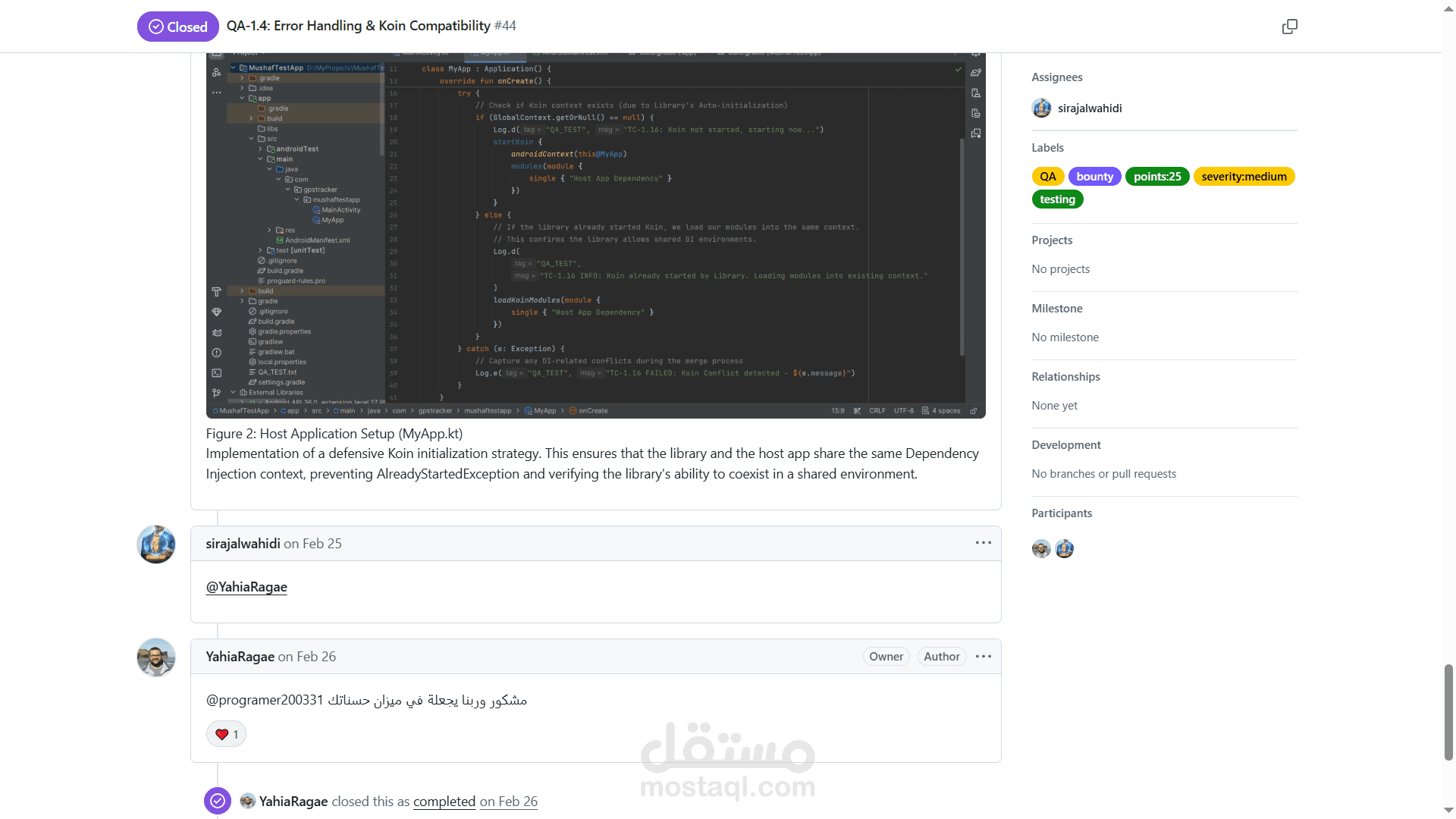Click sirajalwahidi assignee avatar
1456x819 pixels.
[x=1042, y=108]
